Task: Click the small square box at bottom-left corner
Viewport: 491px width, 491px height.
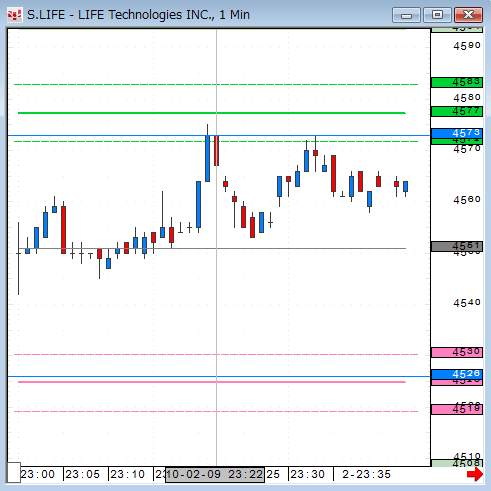Action: pos(14,472)
